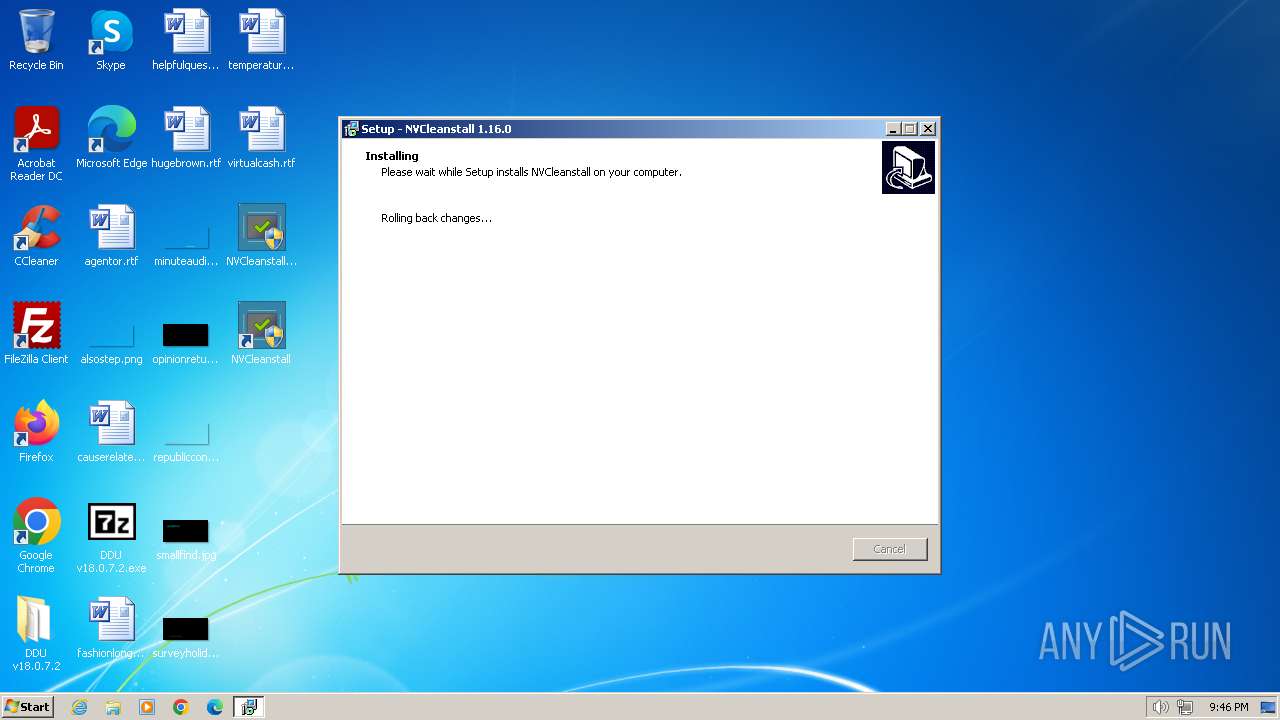The image size is (1280, 720).
Task: Launch Edge from the taskbar
Action: pos(215,707)
